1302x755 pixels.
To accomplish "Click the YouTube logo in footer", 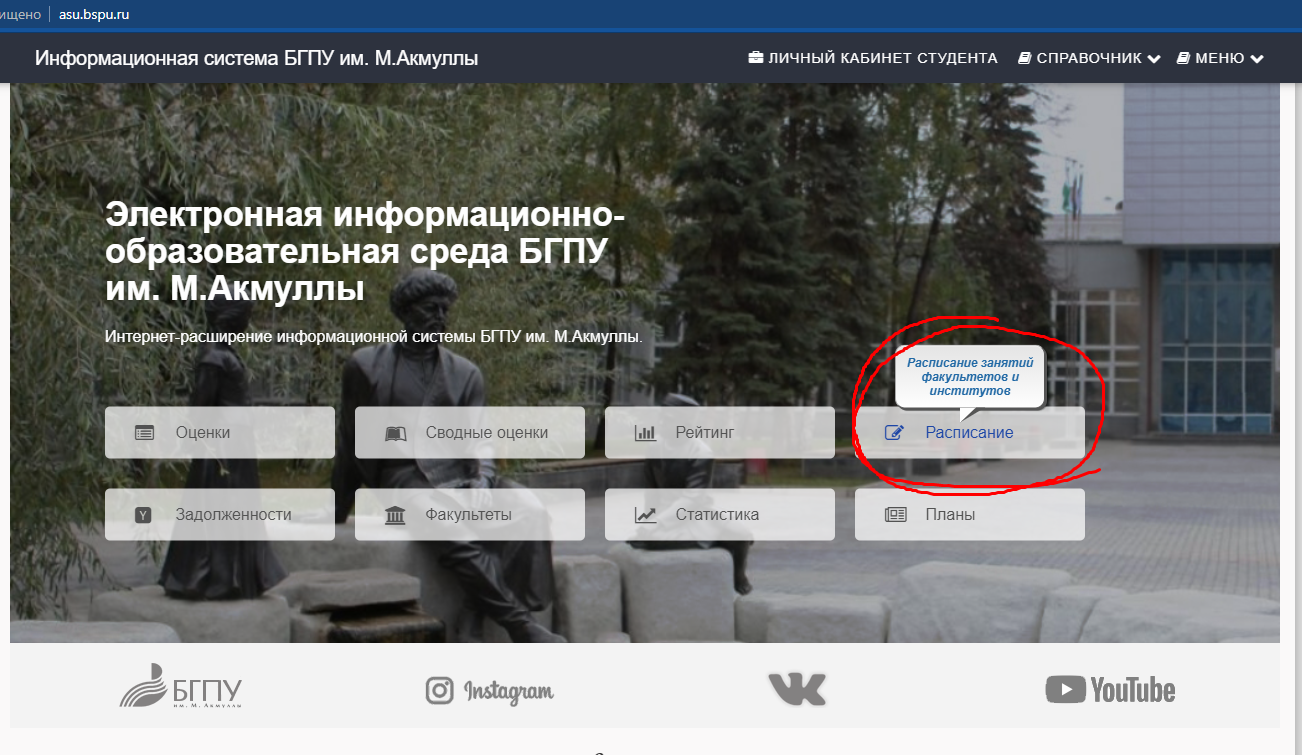I will tap(1110, 689).
